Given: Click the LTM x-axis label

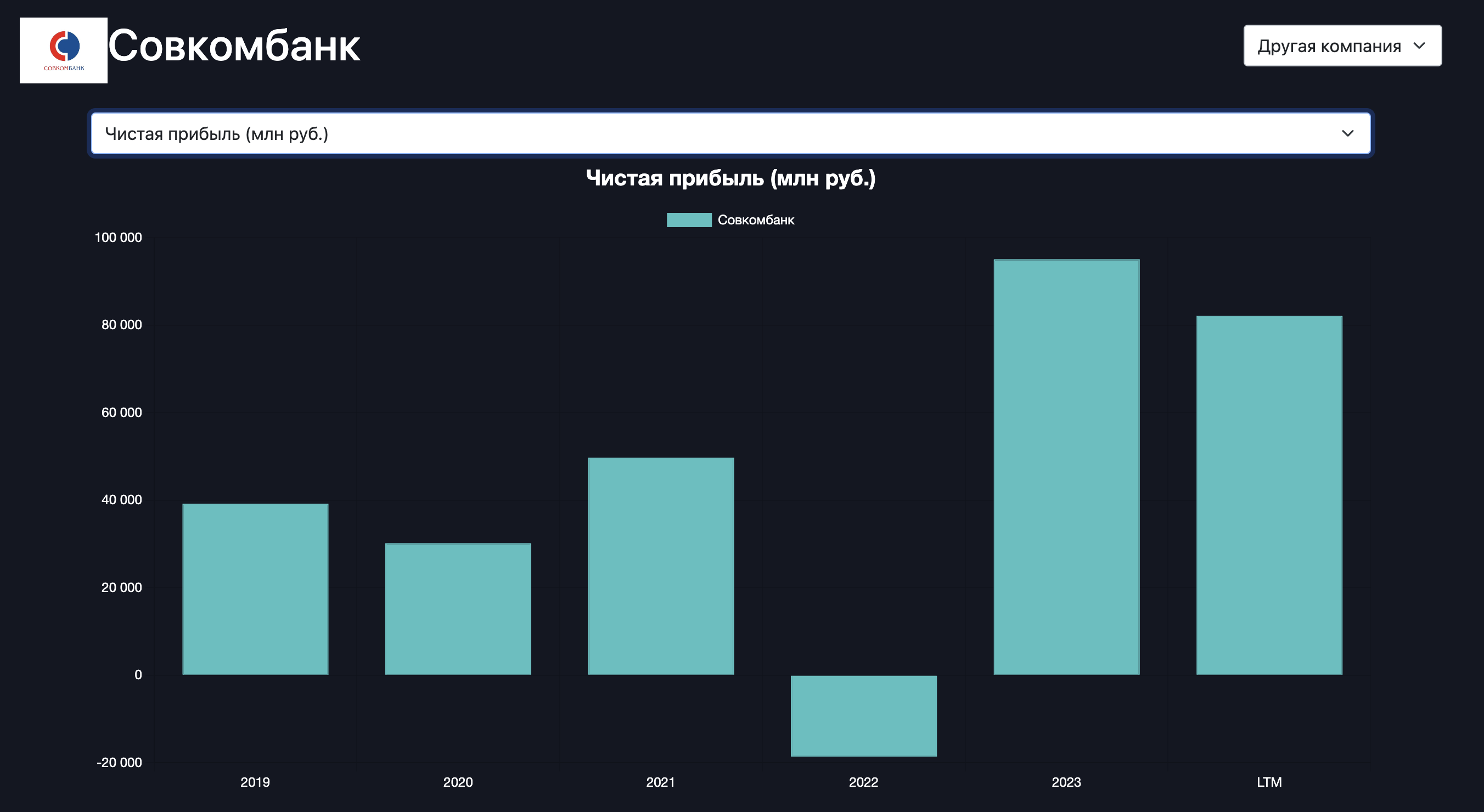Looking at the screenshot, I should point(1269,782).
